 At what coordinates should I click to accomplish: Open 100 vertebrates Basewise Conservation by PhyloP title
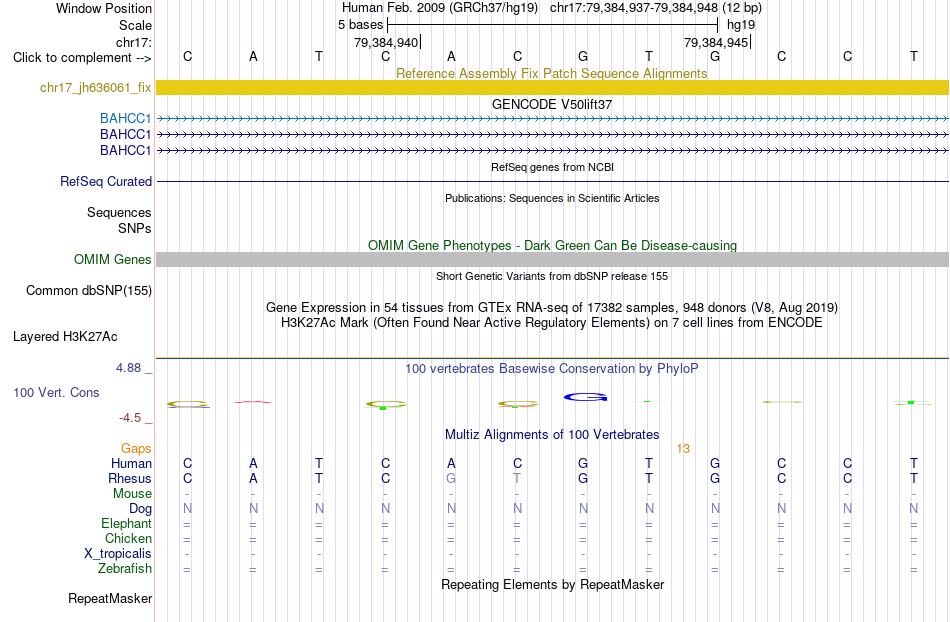[x=551, y=368]
